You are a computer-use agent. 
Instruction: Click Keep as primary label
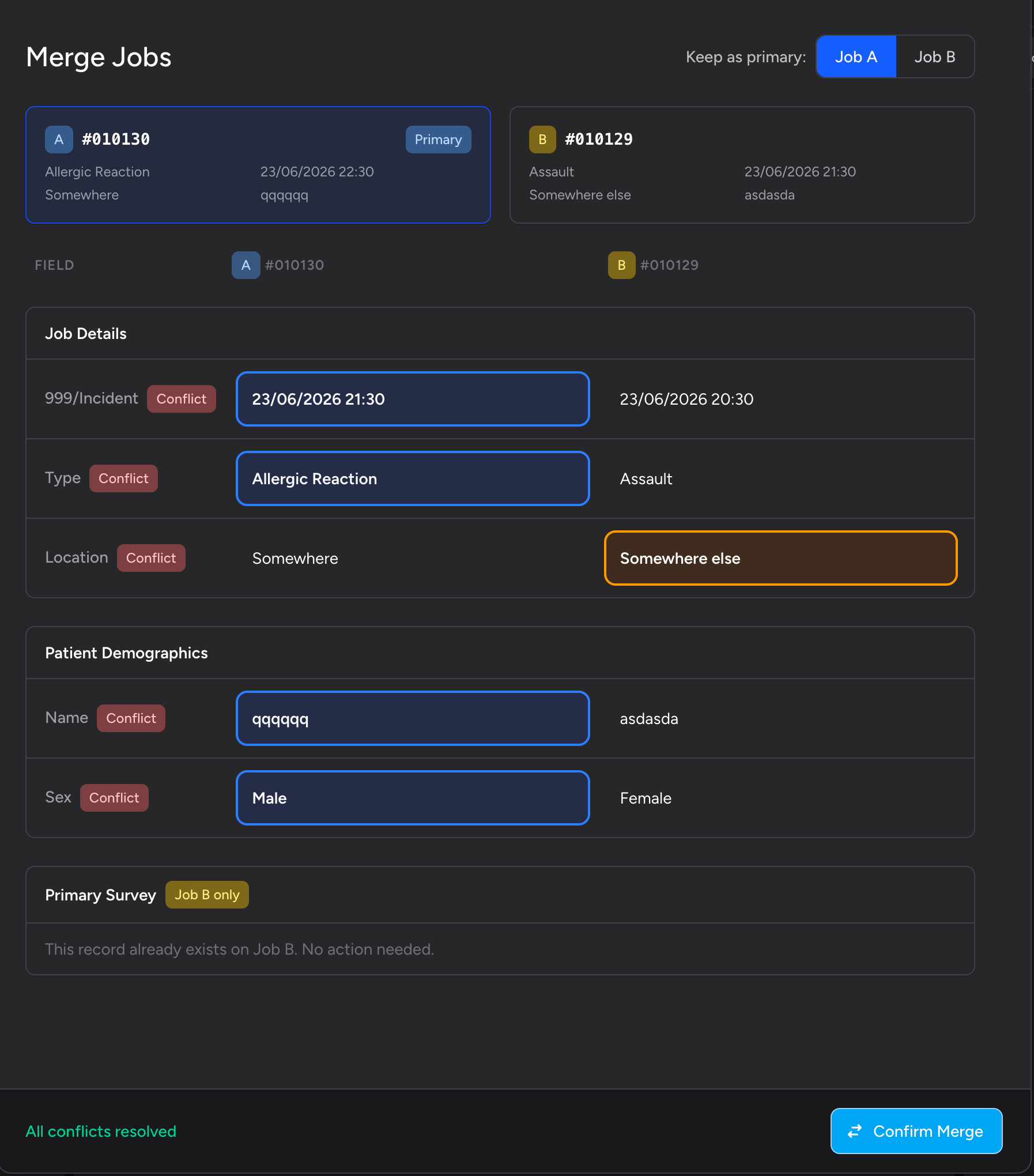pos(746,57)
